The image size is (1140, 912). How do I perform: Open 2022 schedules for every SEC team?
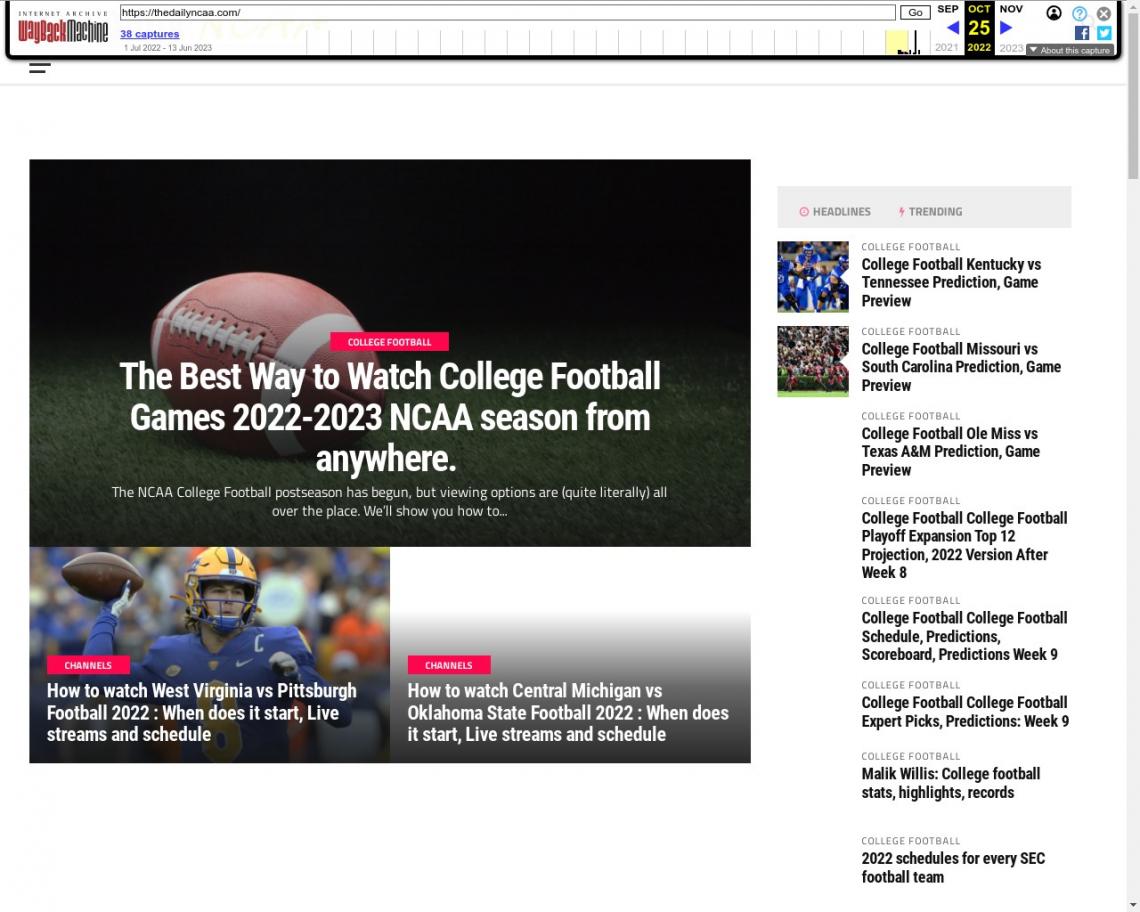pyautogui.click(x=953, y=868)
